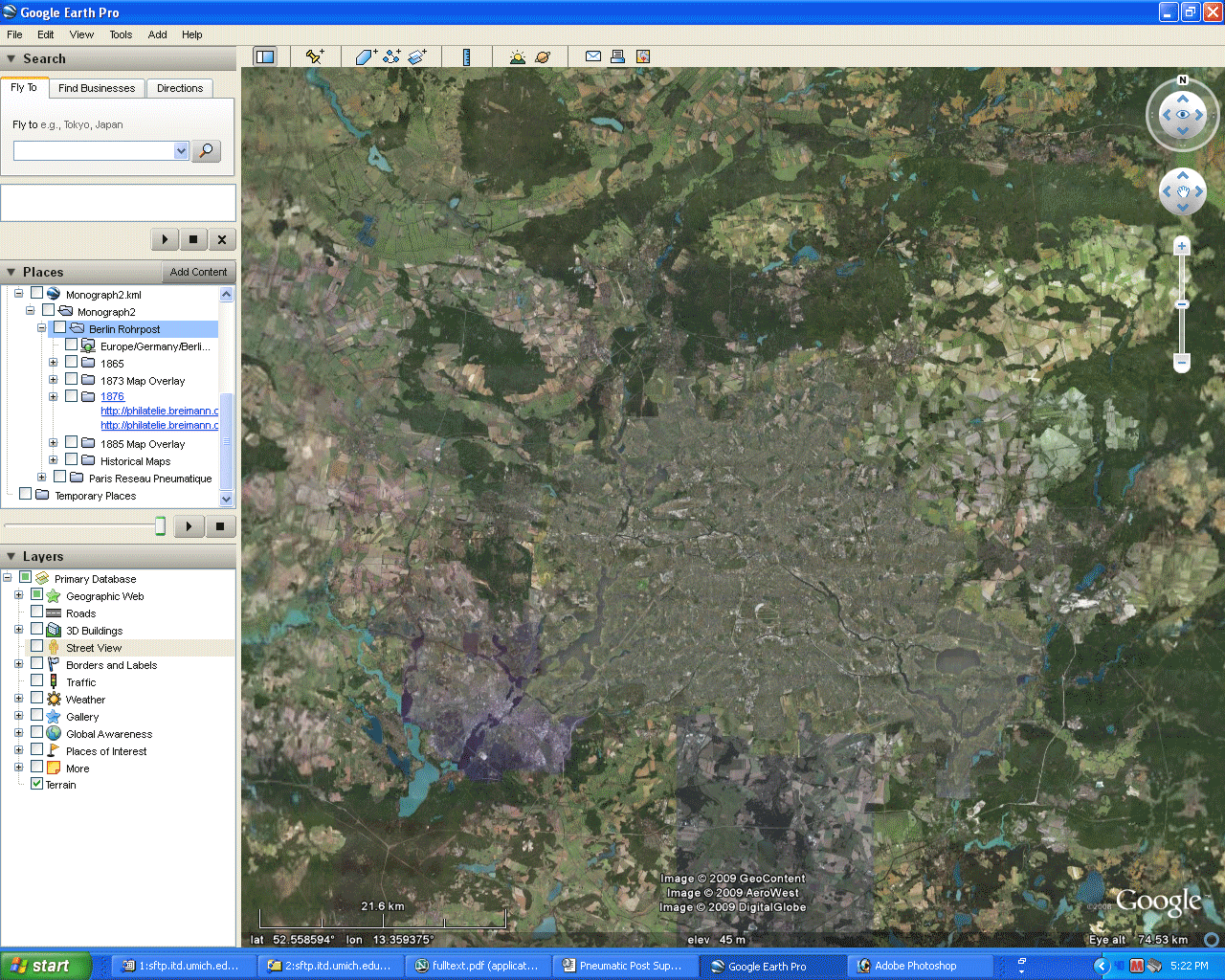Enable the 3D Buildings layer checkbox

[36, 630]
